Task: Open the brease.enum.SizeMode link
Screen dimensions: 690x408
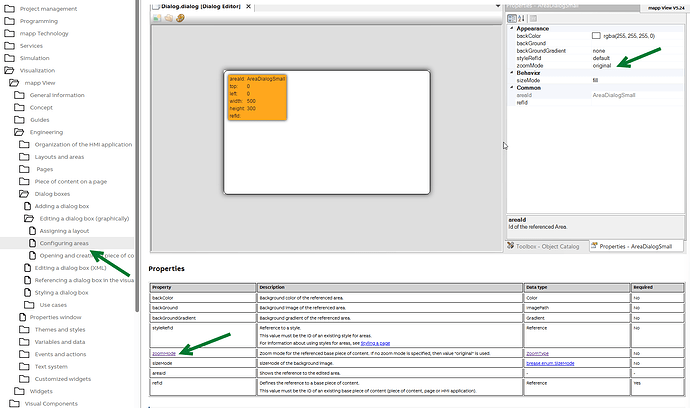Action: point(550,363)
